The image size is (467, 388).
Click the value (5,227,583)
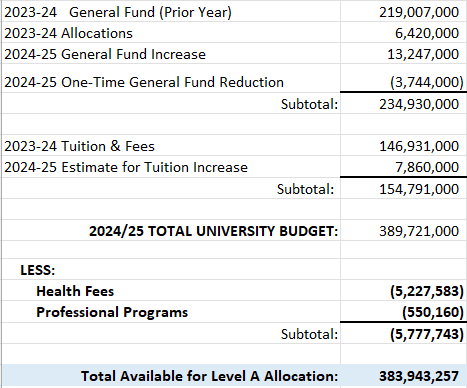[427, 291]
